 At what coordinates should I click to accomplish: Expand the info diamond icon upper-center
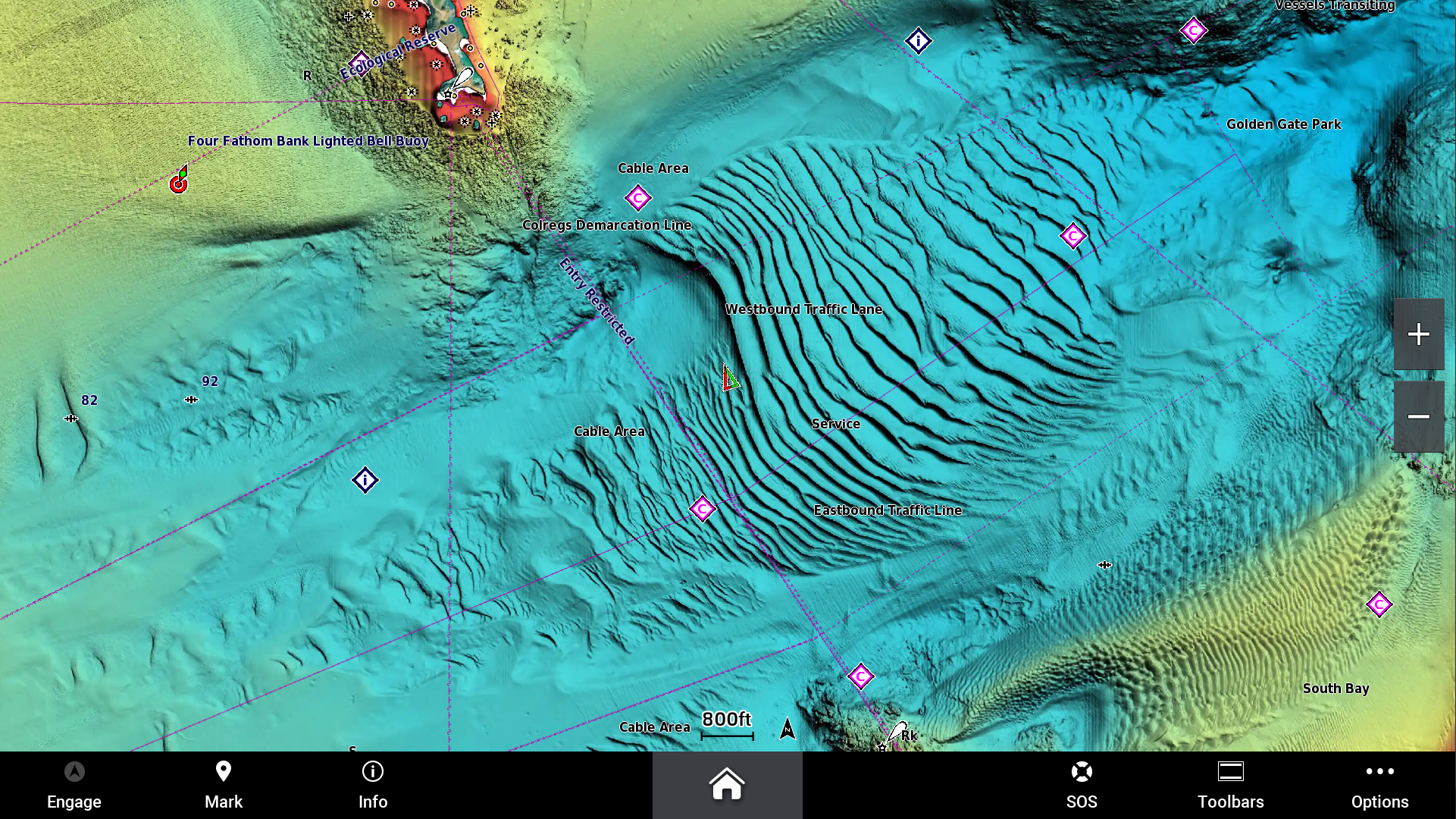[918, 41]
